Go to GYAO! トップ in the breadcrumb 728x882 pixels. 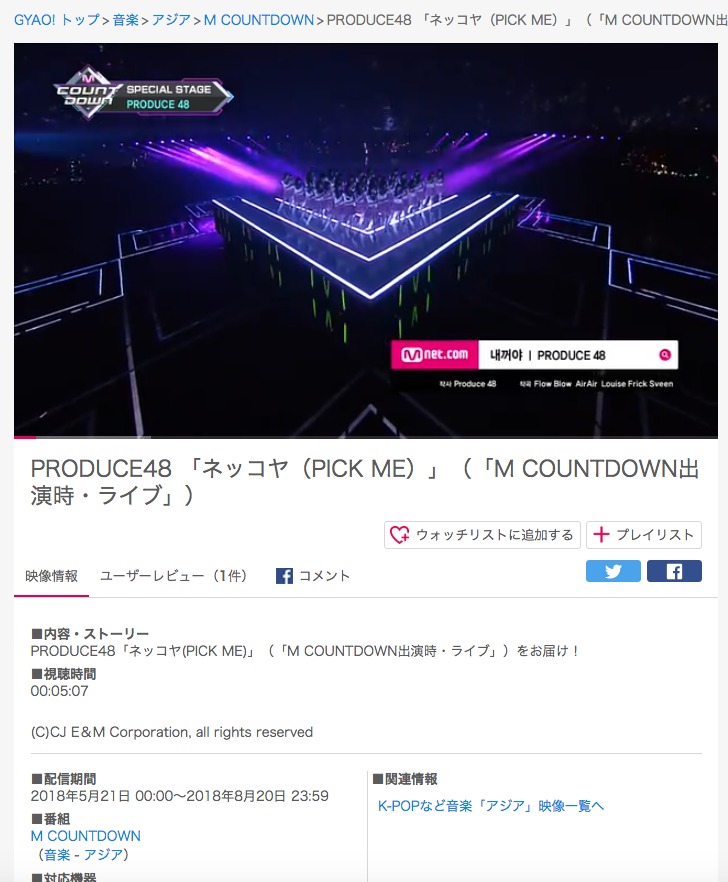tap(57, 20)
